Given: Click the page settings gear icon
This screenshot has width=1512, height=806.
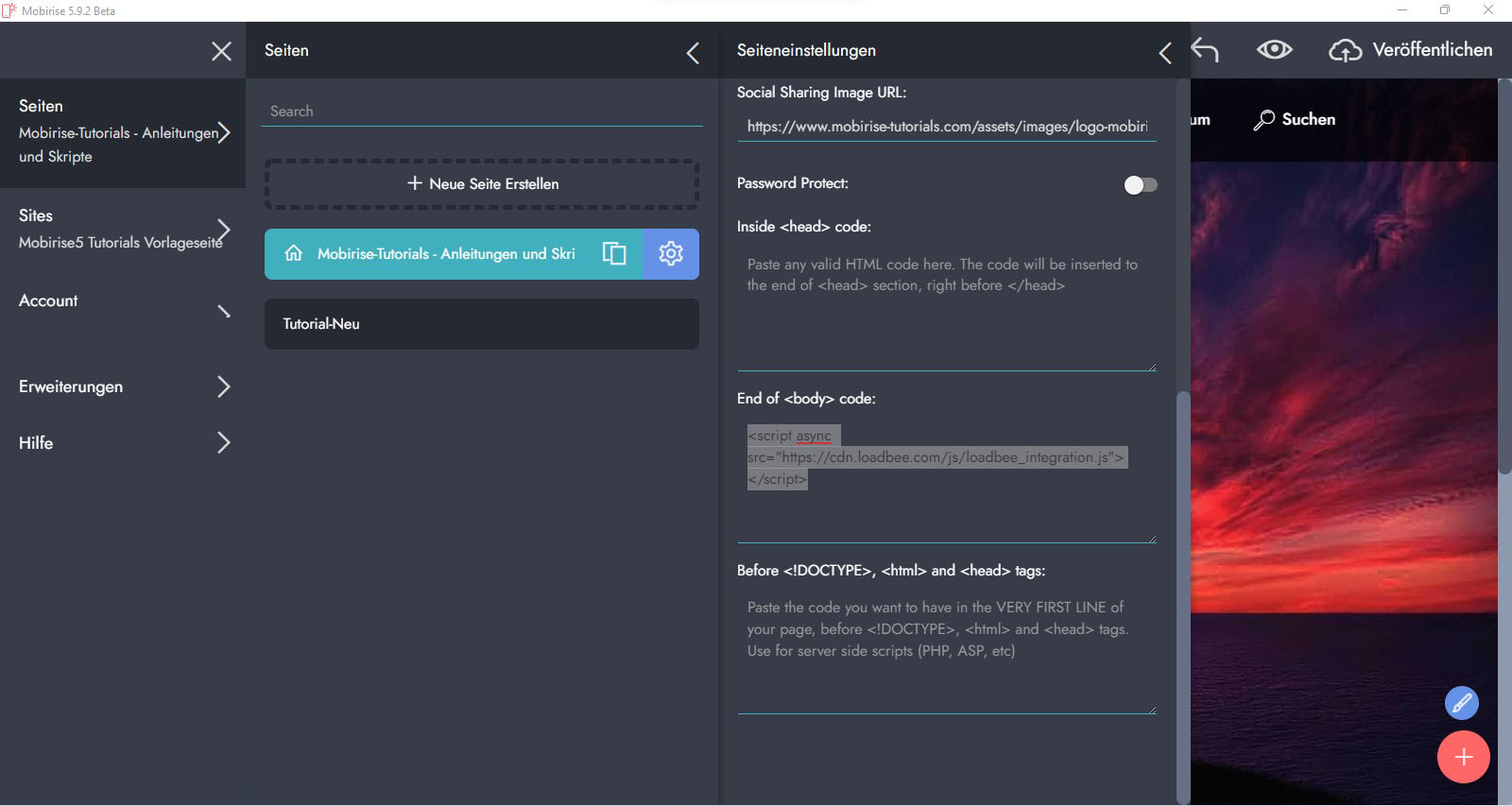Looking at the screenshot, I should tap(670, 253).
